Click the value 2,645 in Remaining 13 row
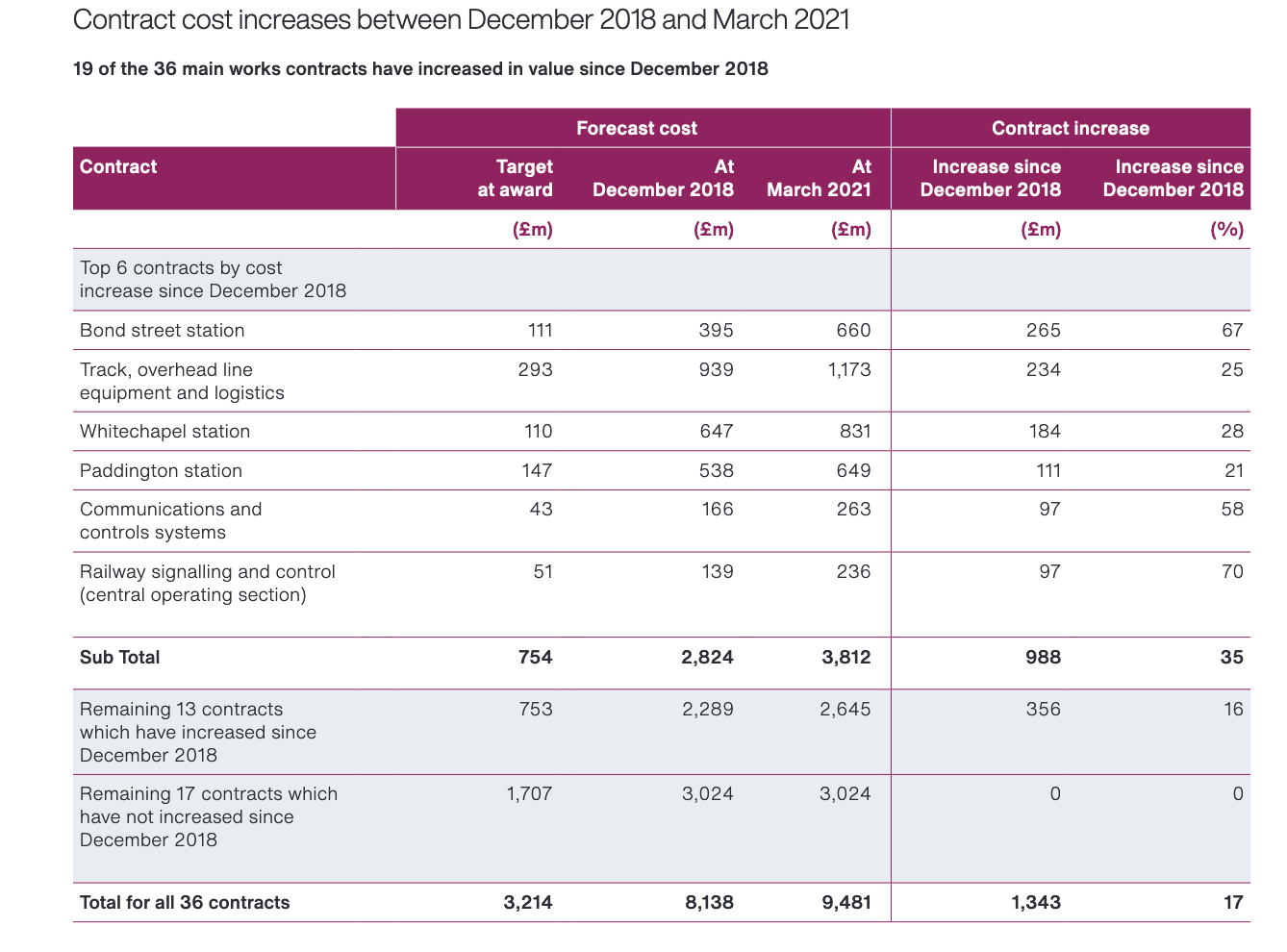The image size is (1287, 952). tap(845, 709)
